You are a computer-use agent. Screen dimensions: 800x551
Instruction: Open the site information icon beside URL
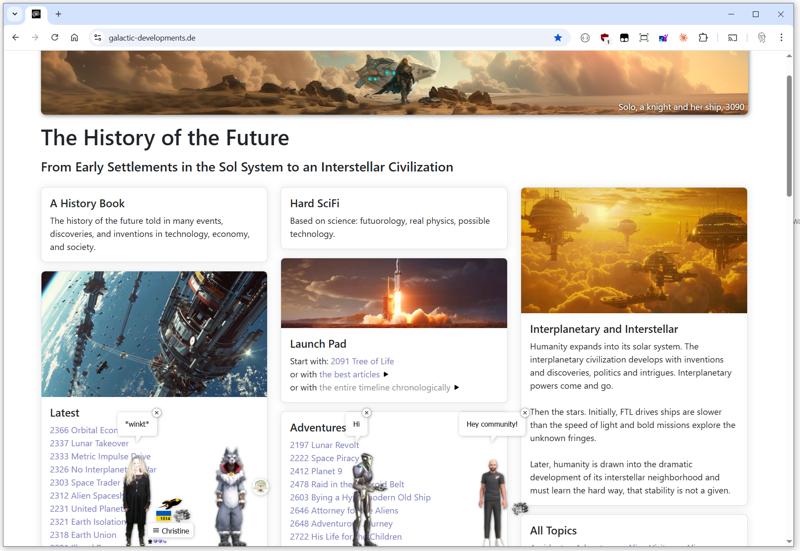point(97,37)
